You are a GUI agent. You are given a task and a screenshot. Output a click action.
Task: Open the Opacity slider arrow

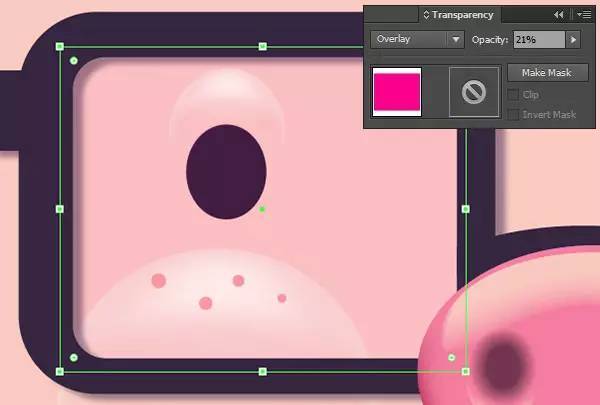[x=573, y=39]
